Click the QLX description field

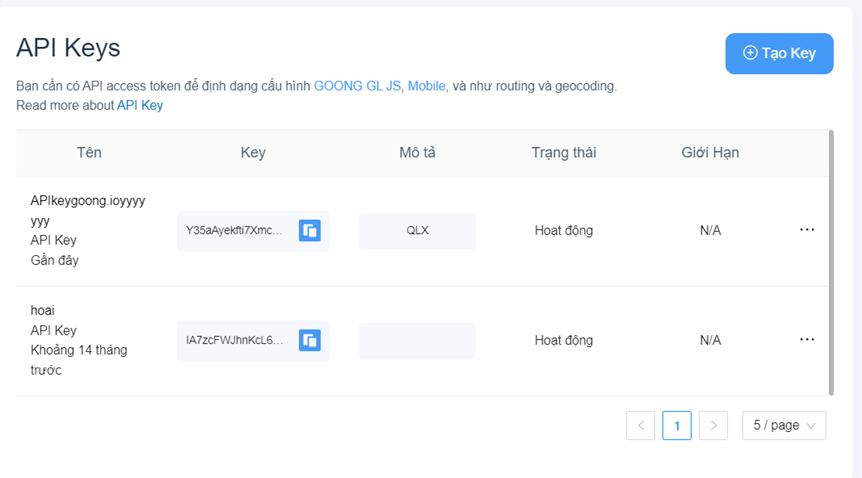pos(417,230)
